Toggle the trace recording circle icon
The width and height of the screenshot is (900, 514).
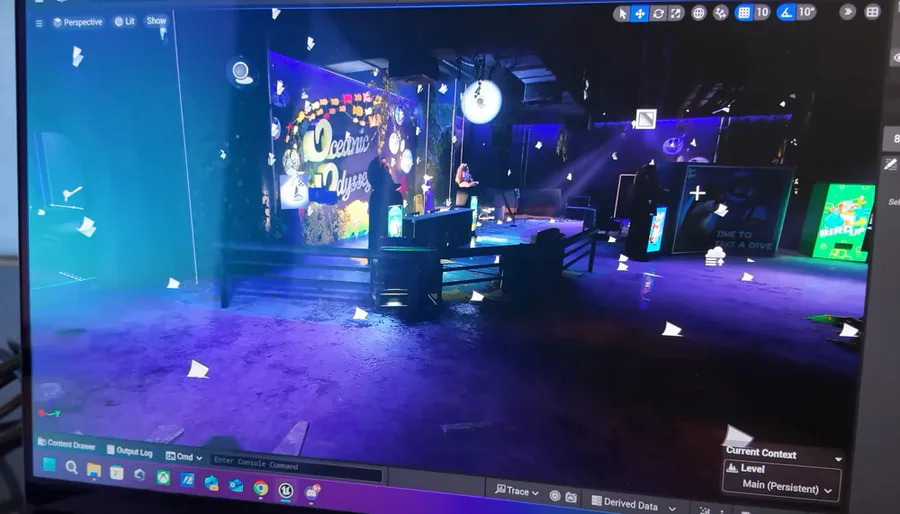(554, 496)
